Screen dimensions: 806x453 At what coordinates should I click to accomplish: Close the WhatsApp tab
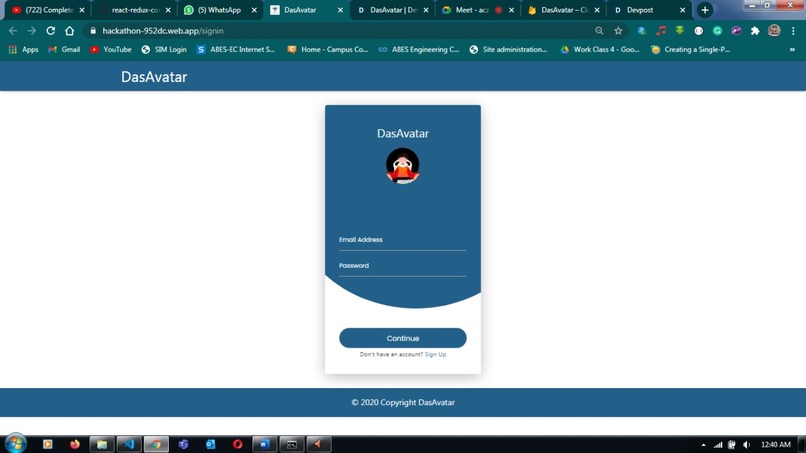pyautogui.click(x=254, y=10)
